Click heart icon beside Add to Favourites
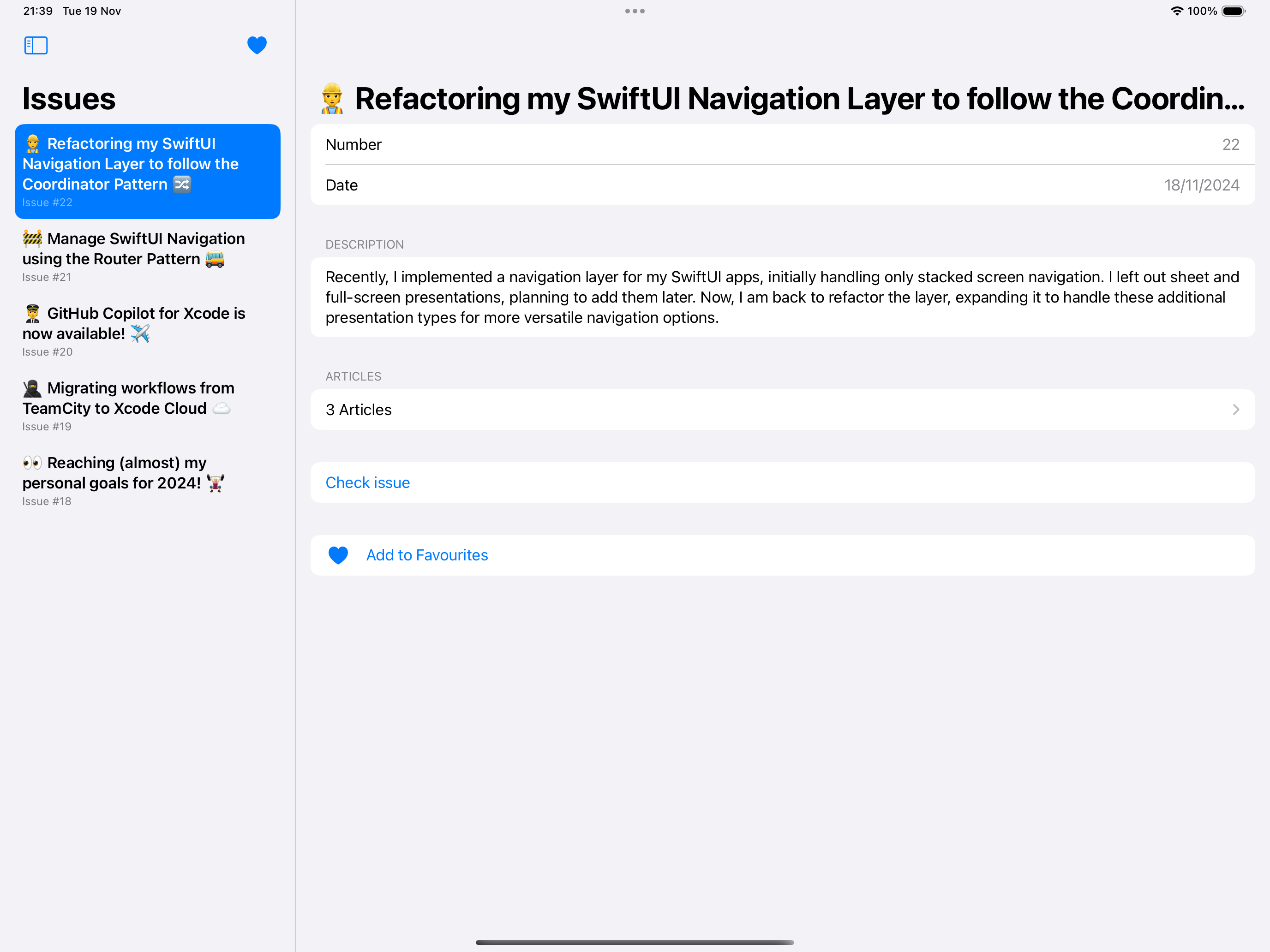Viewport: 1270px width, 952px height. [338, 555]
